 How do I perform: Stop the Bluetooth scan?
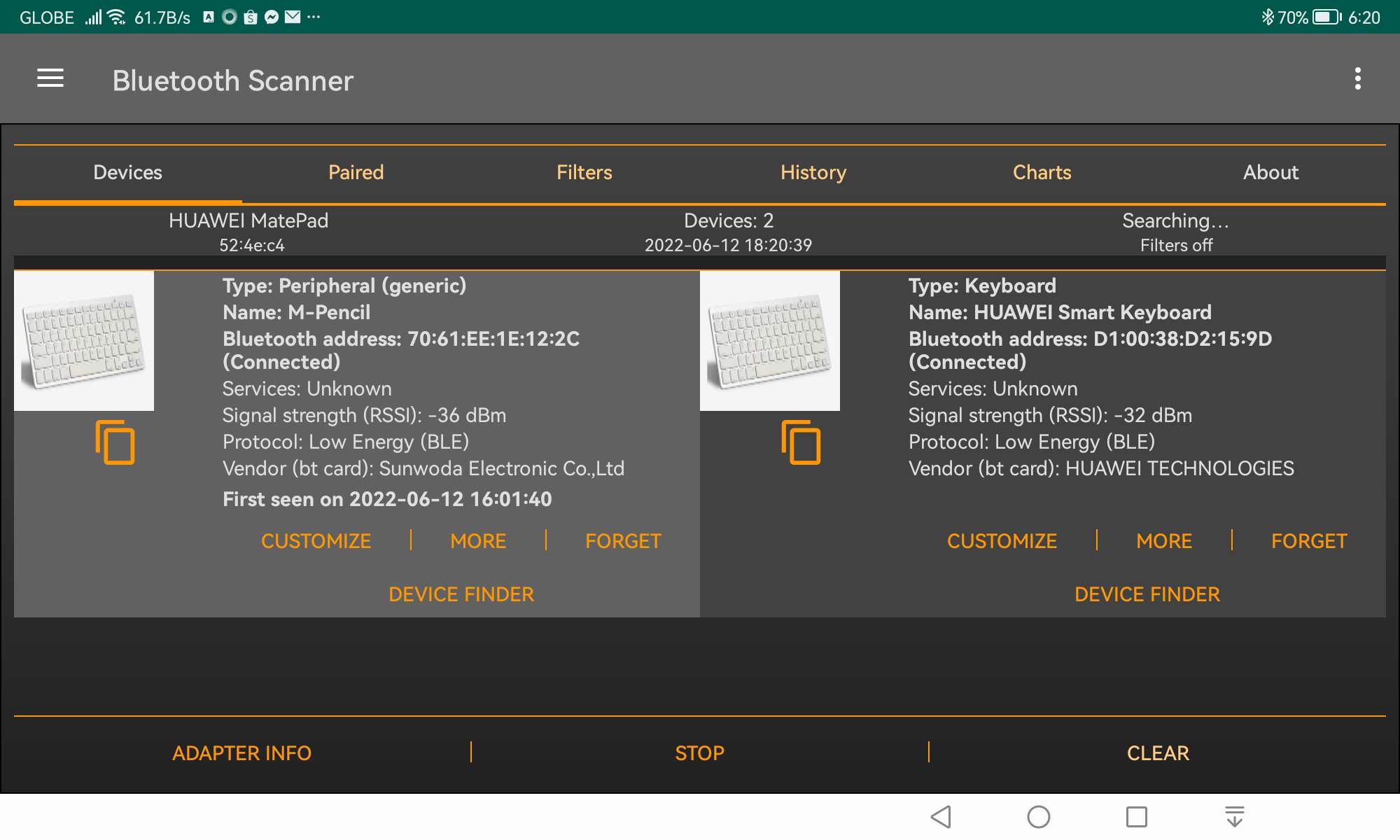(699, 753)
